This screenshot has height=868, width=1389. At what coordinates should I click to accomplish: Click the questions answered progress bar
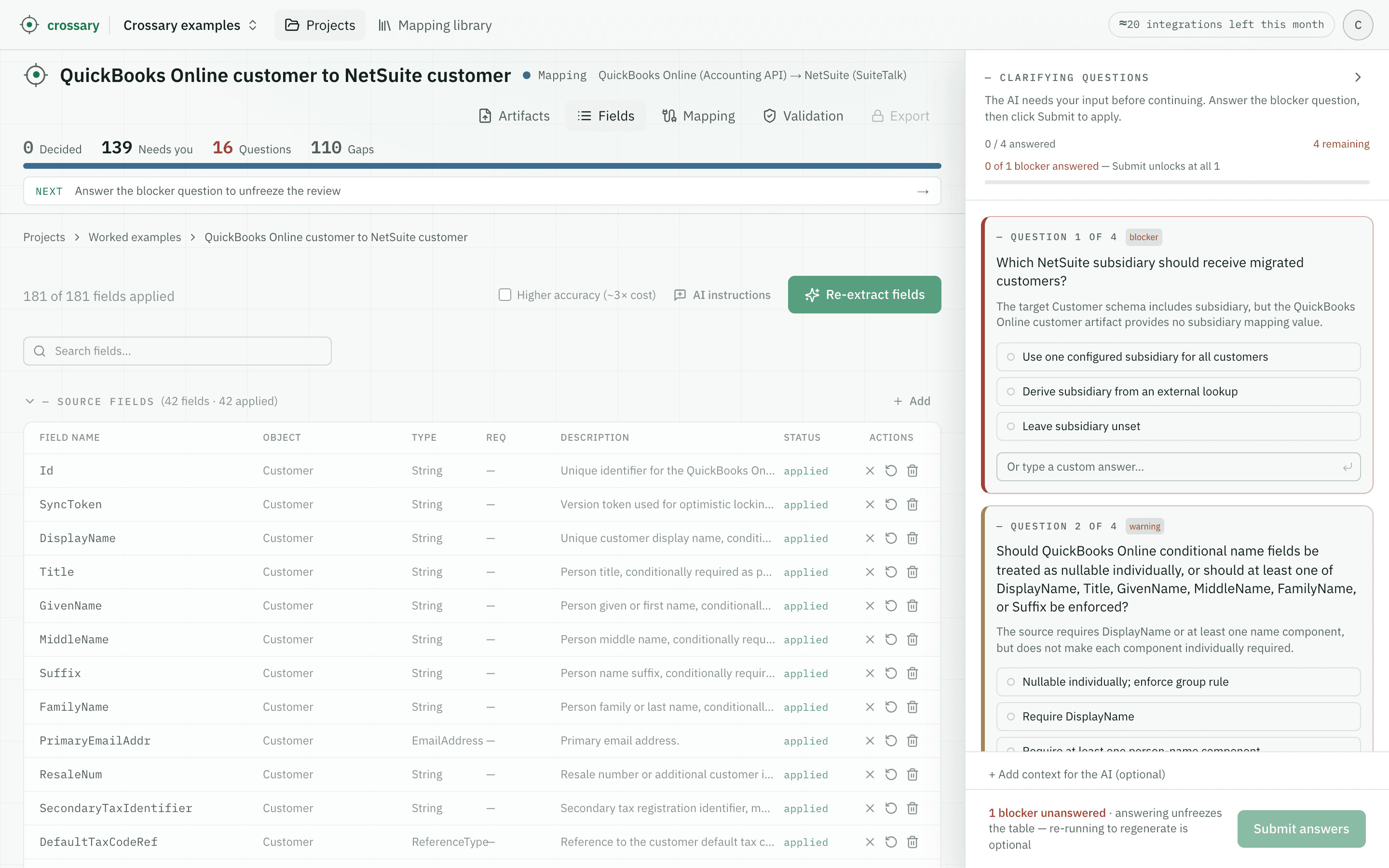pyautogui.click(x=1177, y=183)
